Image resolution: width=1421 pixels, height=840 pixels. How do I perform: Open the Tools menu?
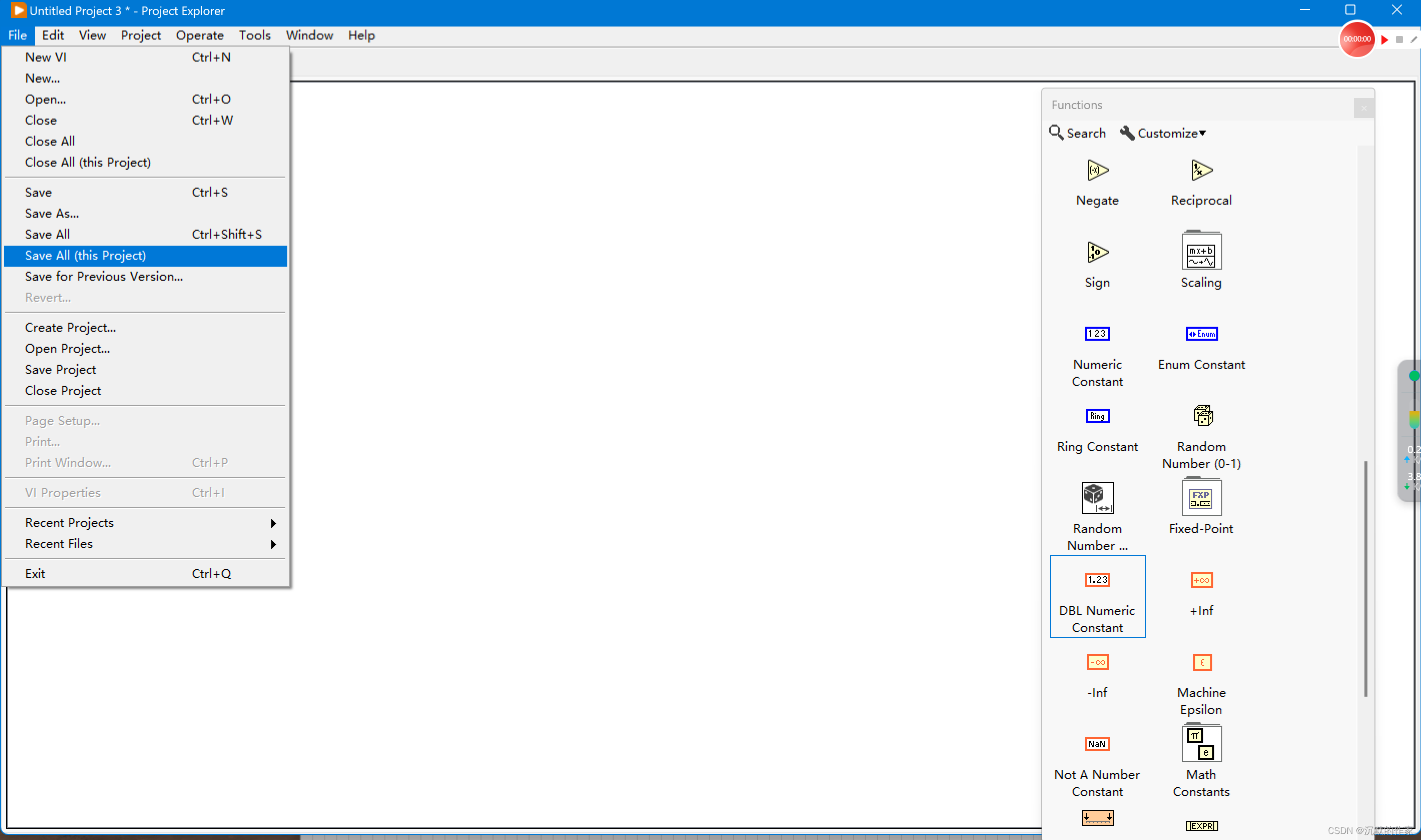255,35
